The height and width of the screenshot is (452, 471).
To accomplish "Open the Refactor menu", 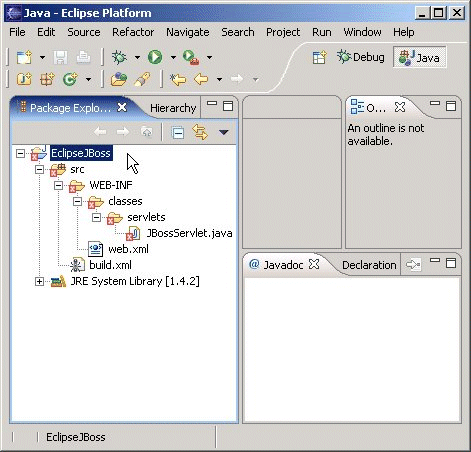I will click(133, 32).
